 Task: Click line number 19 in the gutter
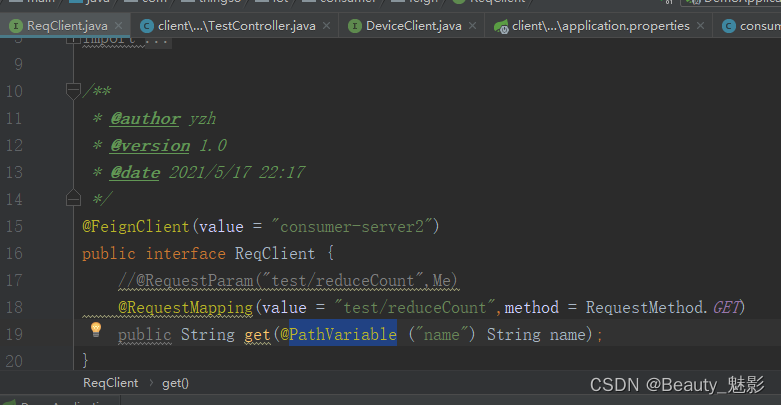click(14, 334)
